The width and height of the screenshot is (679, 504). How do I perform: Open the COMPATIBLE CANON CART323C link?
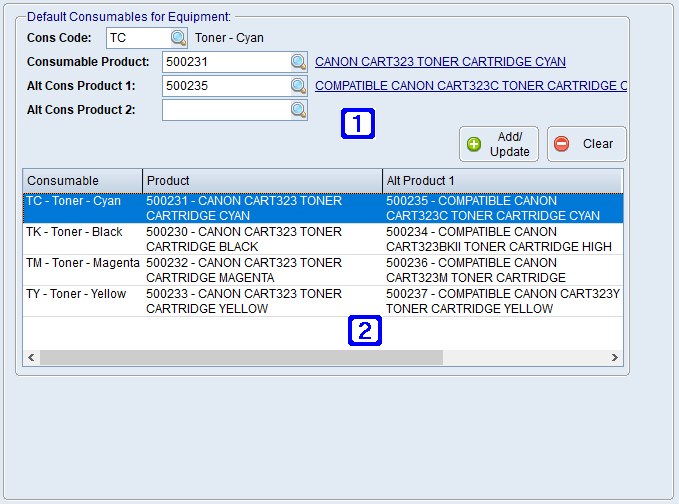pos(471,86)
